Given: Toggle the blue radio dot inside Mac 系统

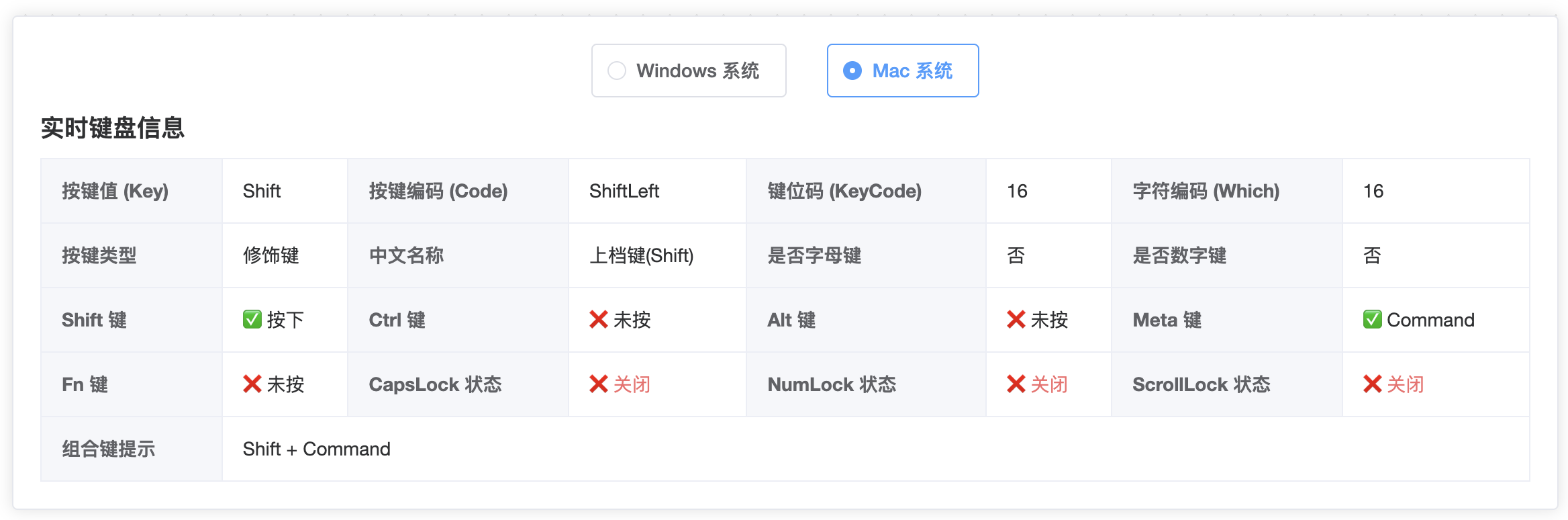Looking at the screenshot, I should point(852,70).
